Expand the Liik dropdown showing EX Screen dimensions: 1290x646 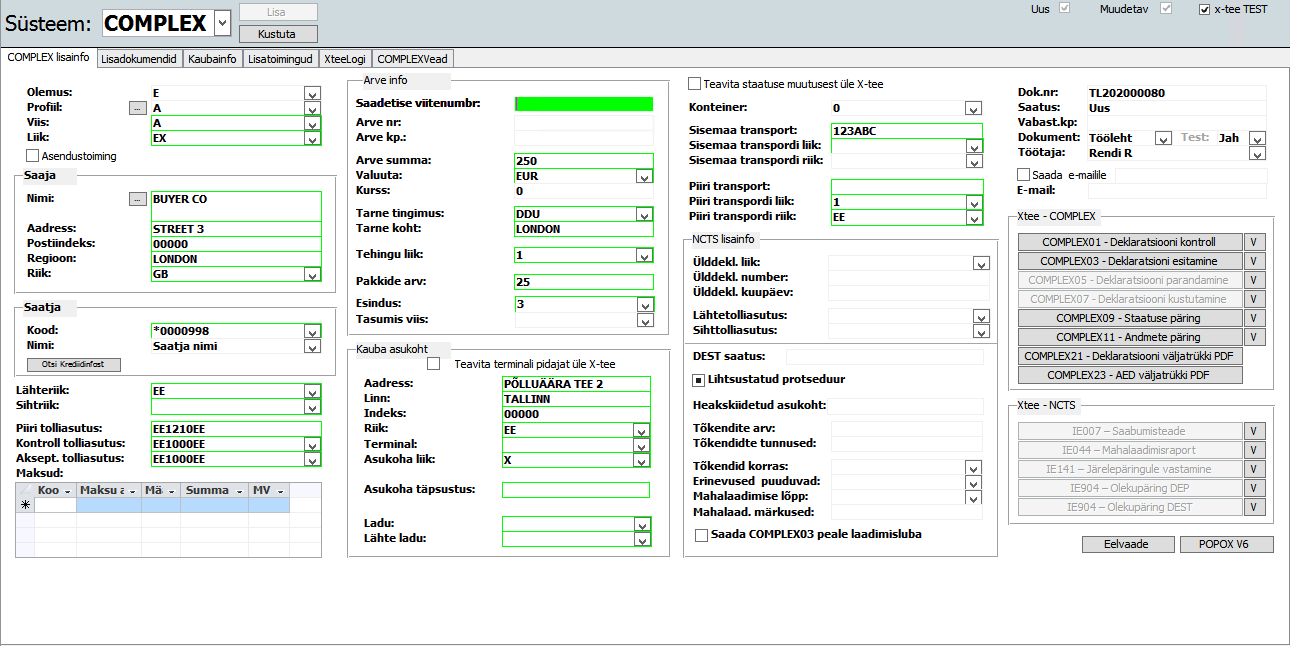coord(313,138)
